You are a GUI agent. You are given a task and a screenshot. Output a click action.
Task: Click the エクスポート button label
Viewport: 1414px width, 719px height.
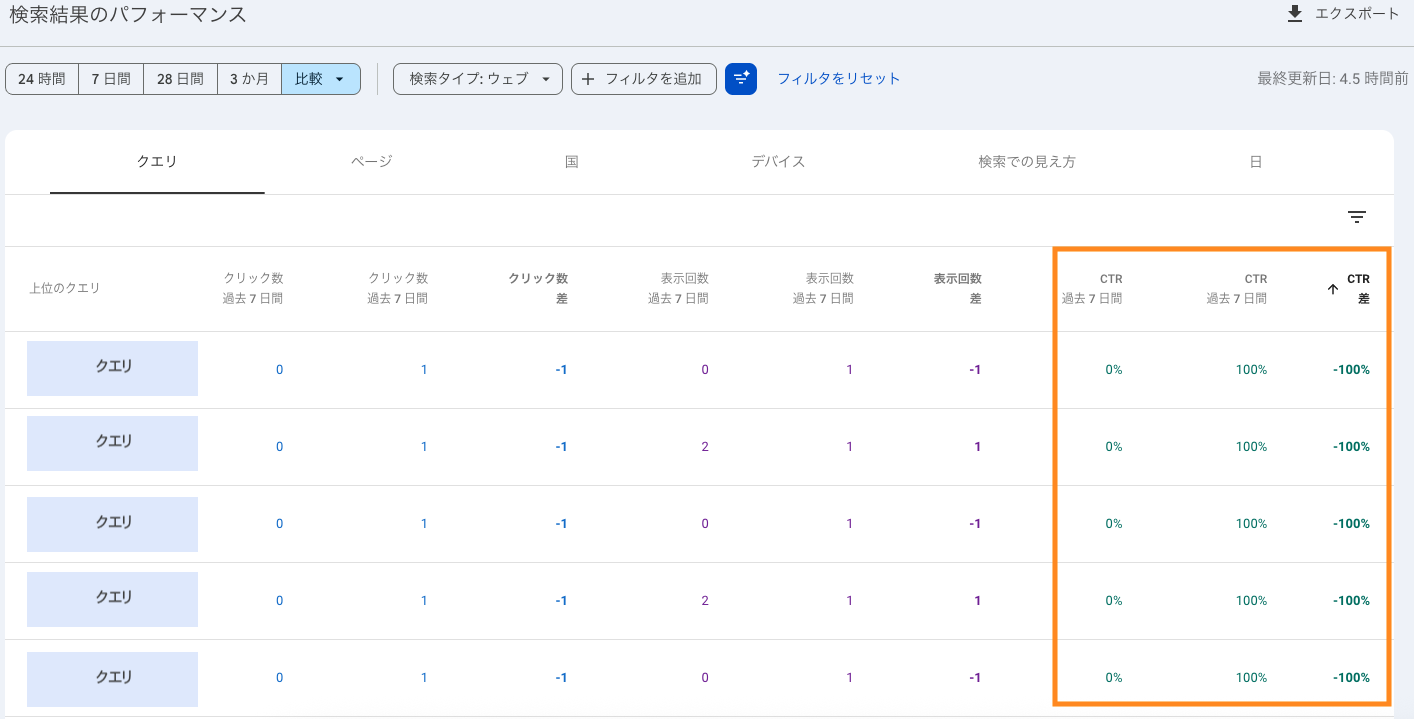click(1357, 14)
